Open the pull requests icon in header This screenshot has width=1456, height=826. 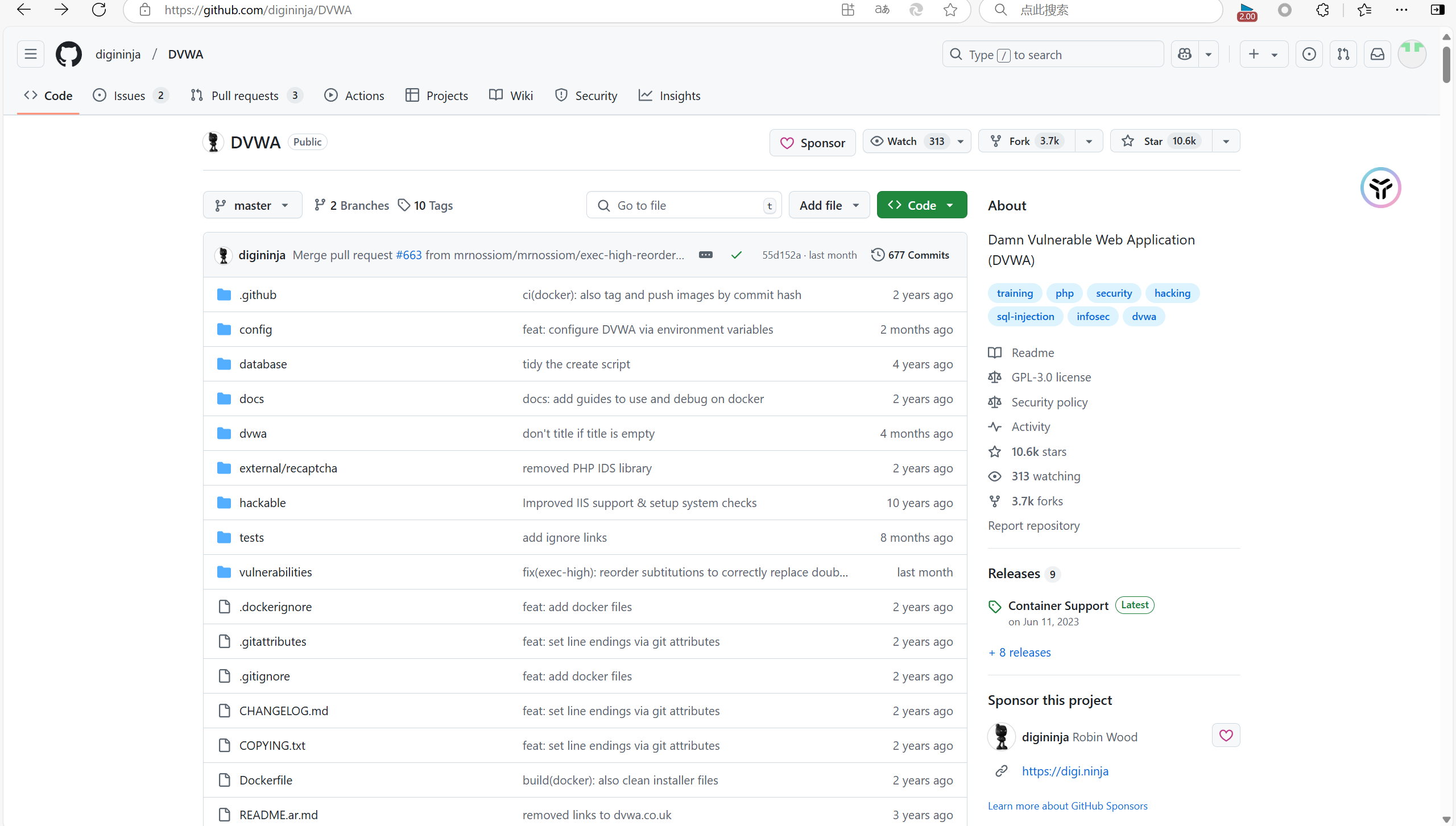[1343, 54]
